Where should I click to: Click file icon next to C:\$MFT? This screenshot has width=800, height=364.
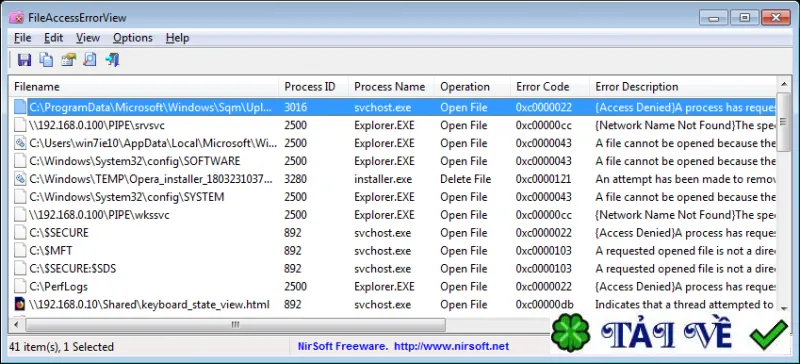[20, 251]
